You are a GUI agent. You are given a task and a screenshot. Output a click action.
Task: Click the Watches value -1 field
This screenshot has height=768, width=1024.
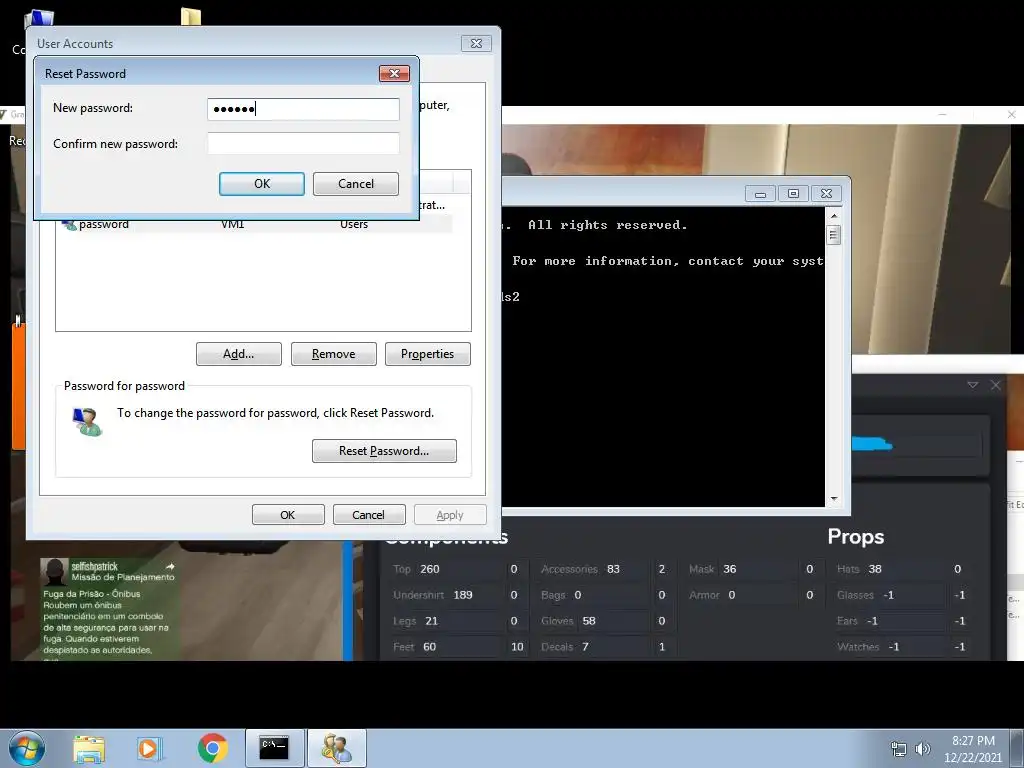click(x=916, y=647)
